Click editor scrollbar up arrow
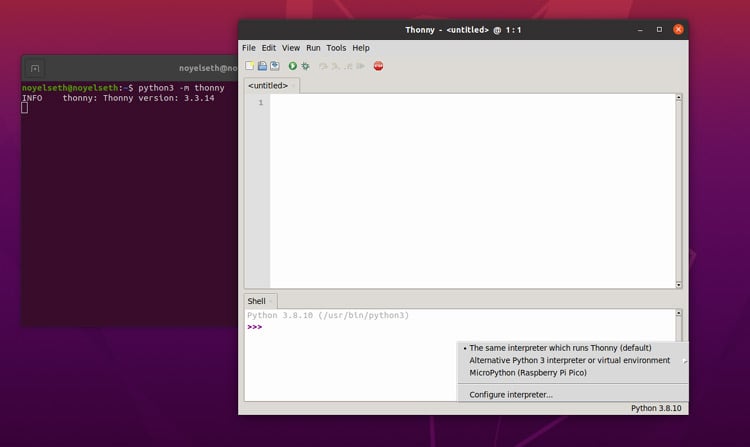The height and width of the screenshot is (447, 750). pyautogui.click(x=678, y=98)
